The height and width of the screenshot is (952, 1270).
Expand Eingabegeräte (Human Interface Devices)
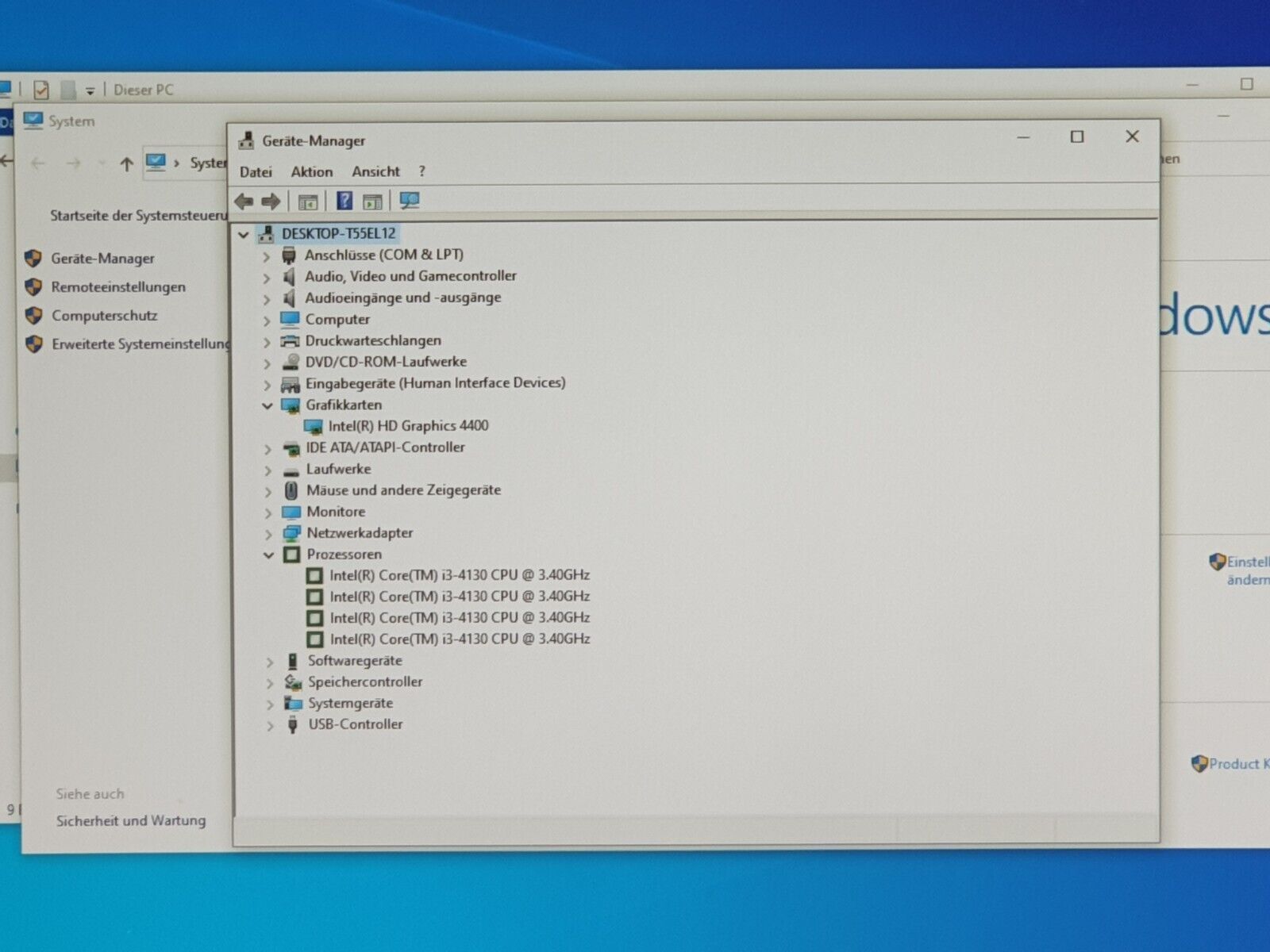(x=267, y=385)
